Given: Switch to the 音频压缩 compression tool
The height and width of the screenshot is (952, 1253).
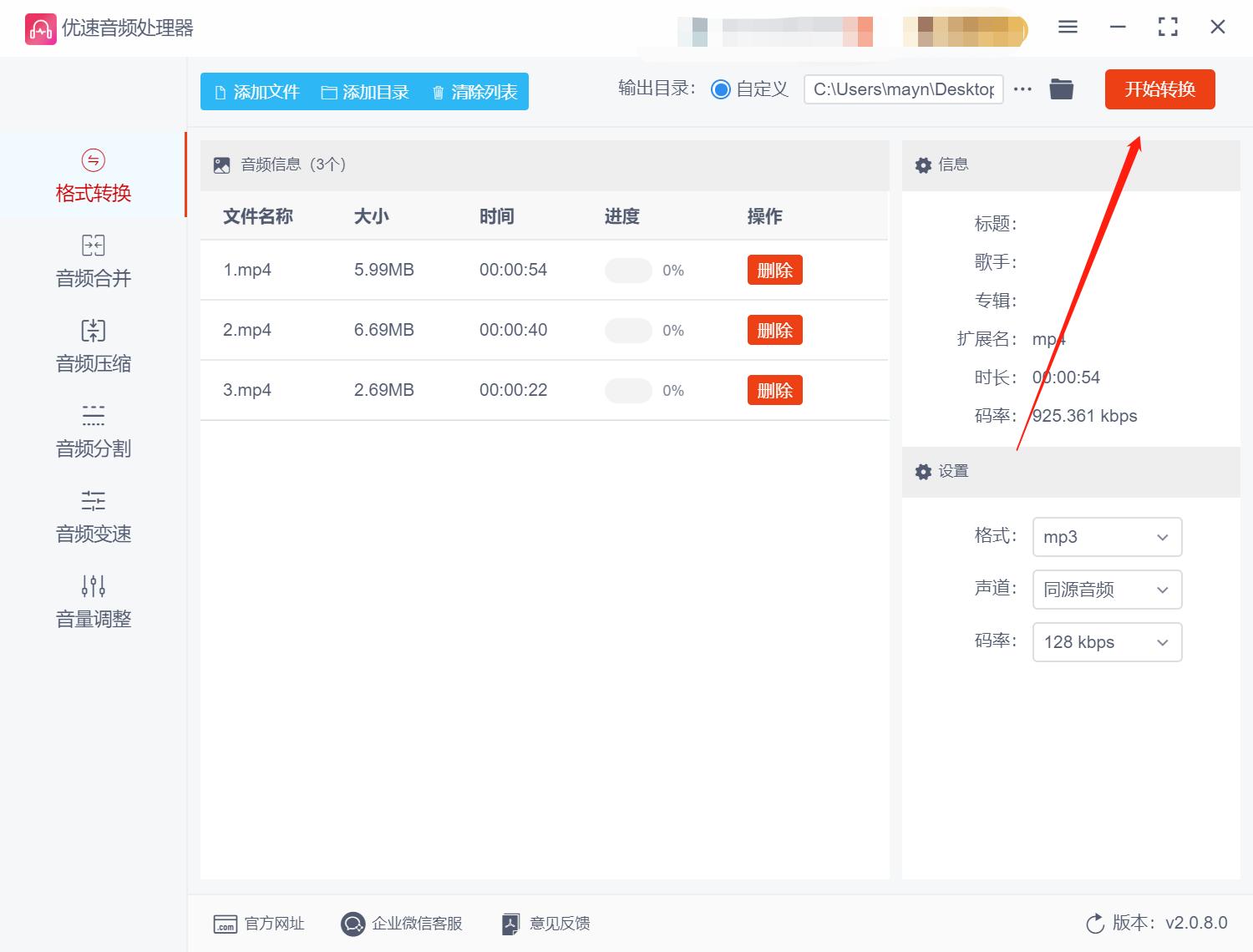Looking at the screenshot, I should tap(92, 346).
